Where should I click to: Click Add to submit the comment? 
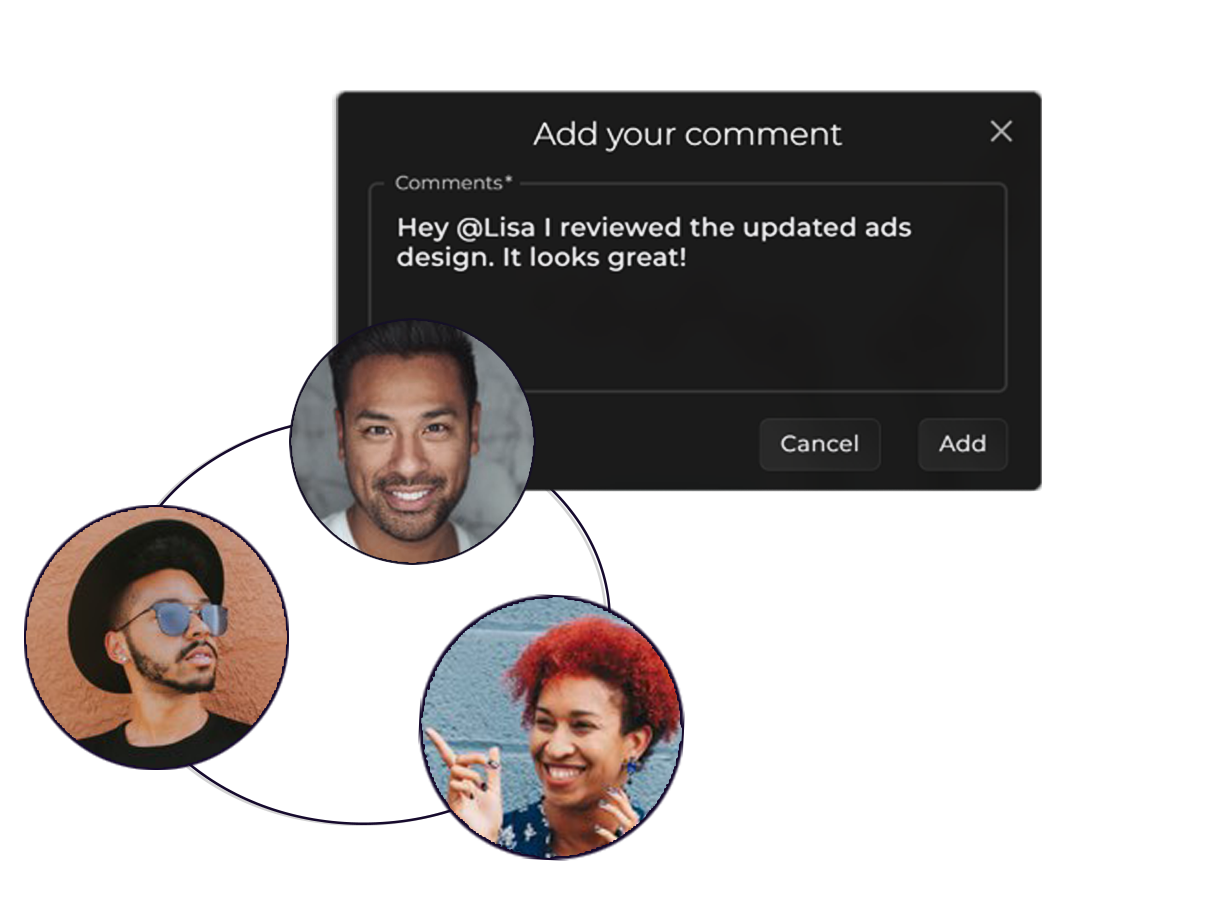[x=962, y=444]
